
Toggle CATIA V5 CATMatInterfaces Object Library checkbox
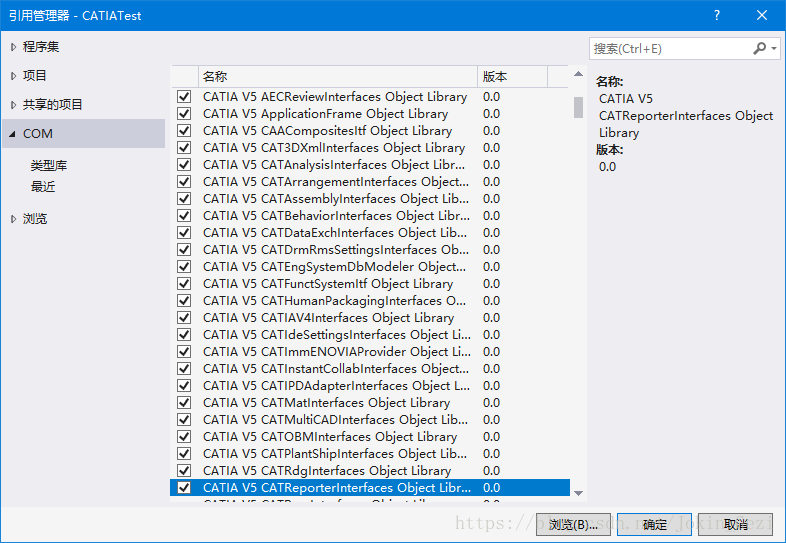coord(184,403)
